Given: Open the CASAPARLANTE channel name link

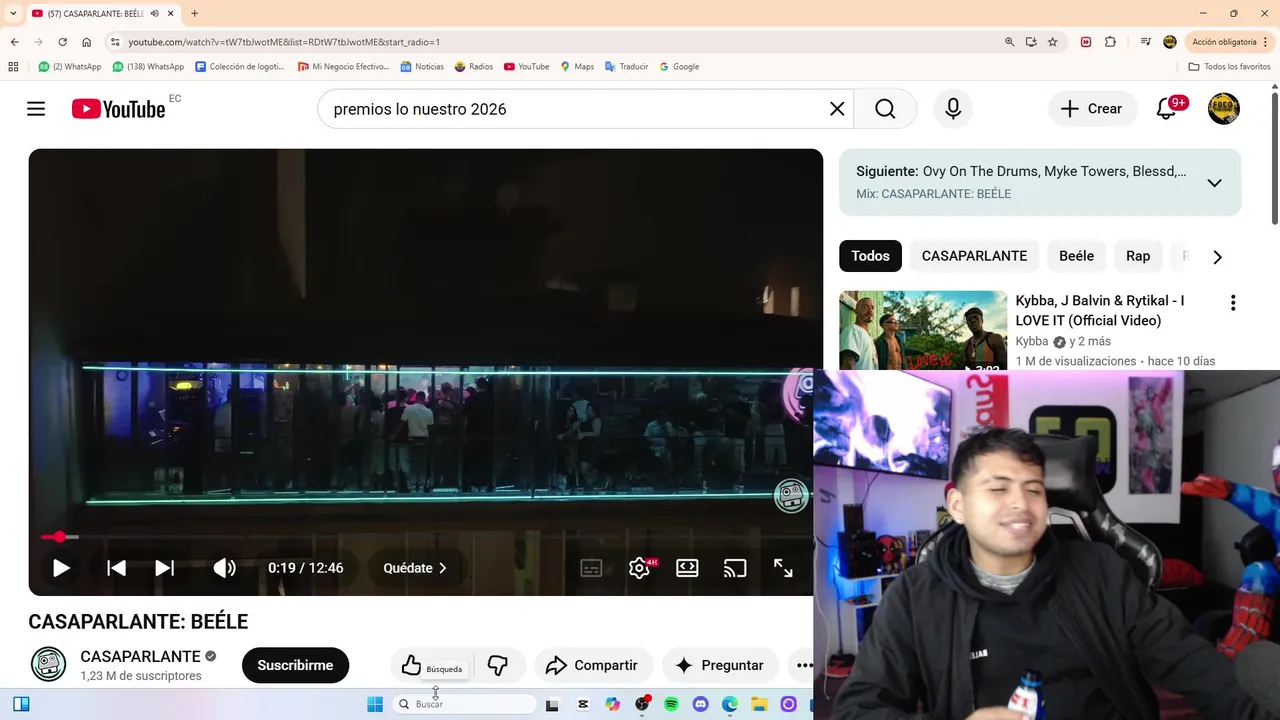Looking at the screenshot, I should pos(140,656).
